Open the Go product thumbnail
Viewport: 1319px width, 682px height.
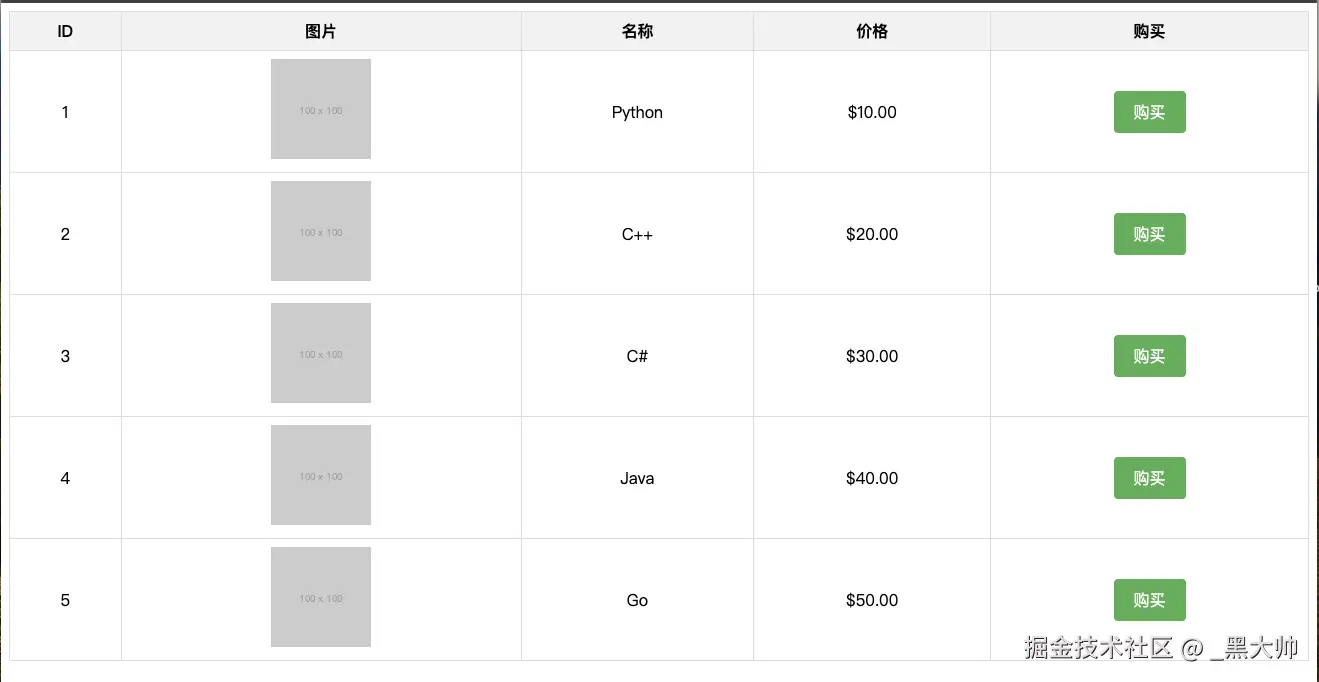click(x=321, y=597)
